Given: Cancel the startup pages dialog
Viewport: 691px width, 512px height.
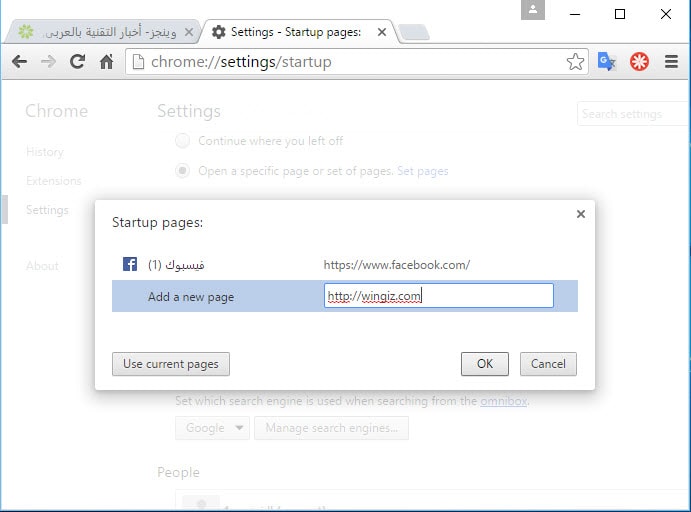Looking at the screenshot, I should [x=548, y=364].
